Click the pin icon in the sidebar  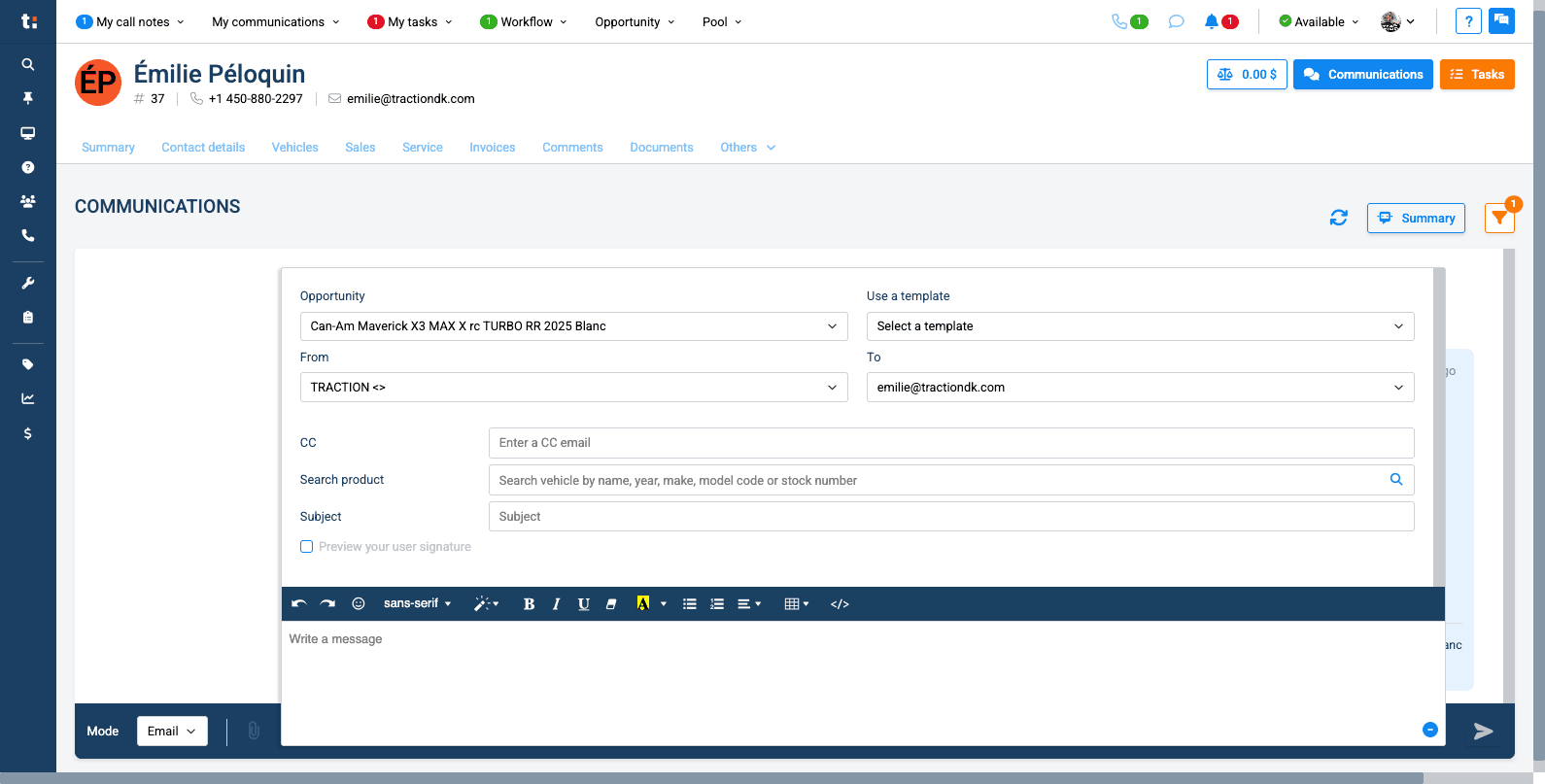coord(28,98)
